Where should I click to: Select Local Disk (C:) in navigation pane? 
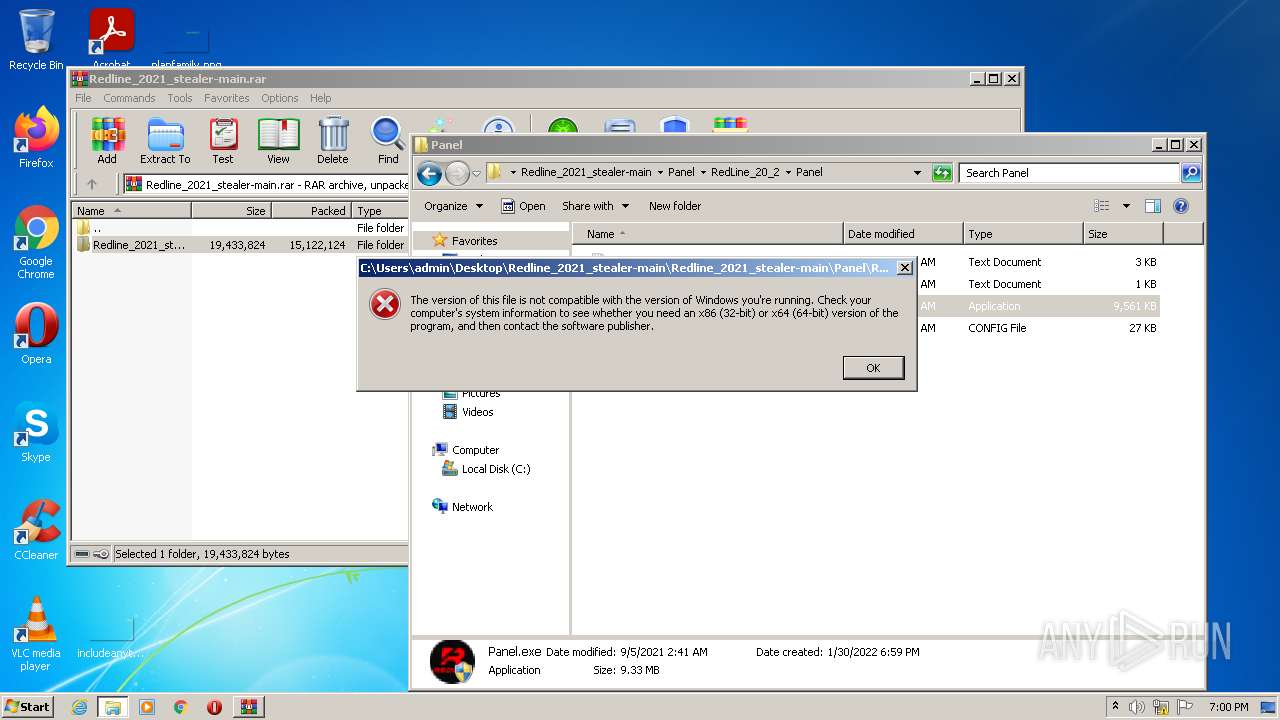[486, 469]
